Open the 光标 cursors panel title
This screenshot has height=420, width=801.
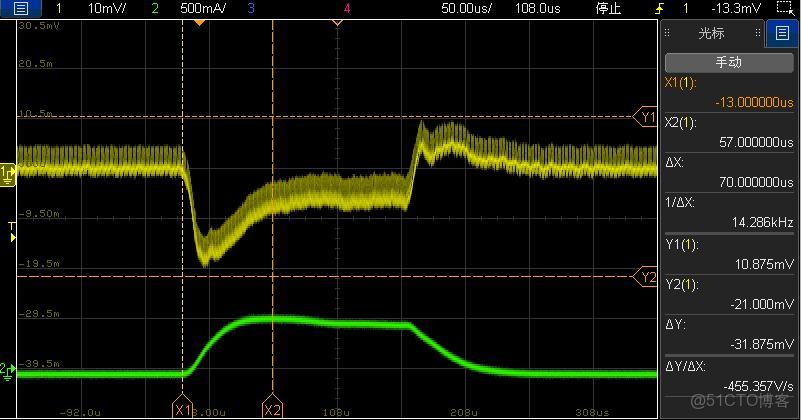(x=711, y=33)
